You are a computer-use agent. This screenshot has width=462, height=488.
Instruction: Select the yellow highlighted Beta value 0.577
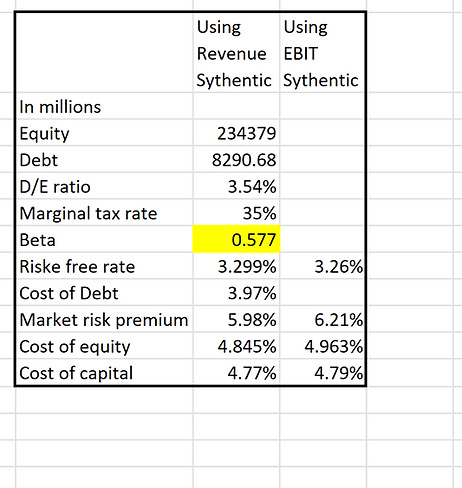(x=236, y=239)
